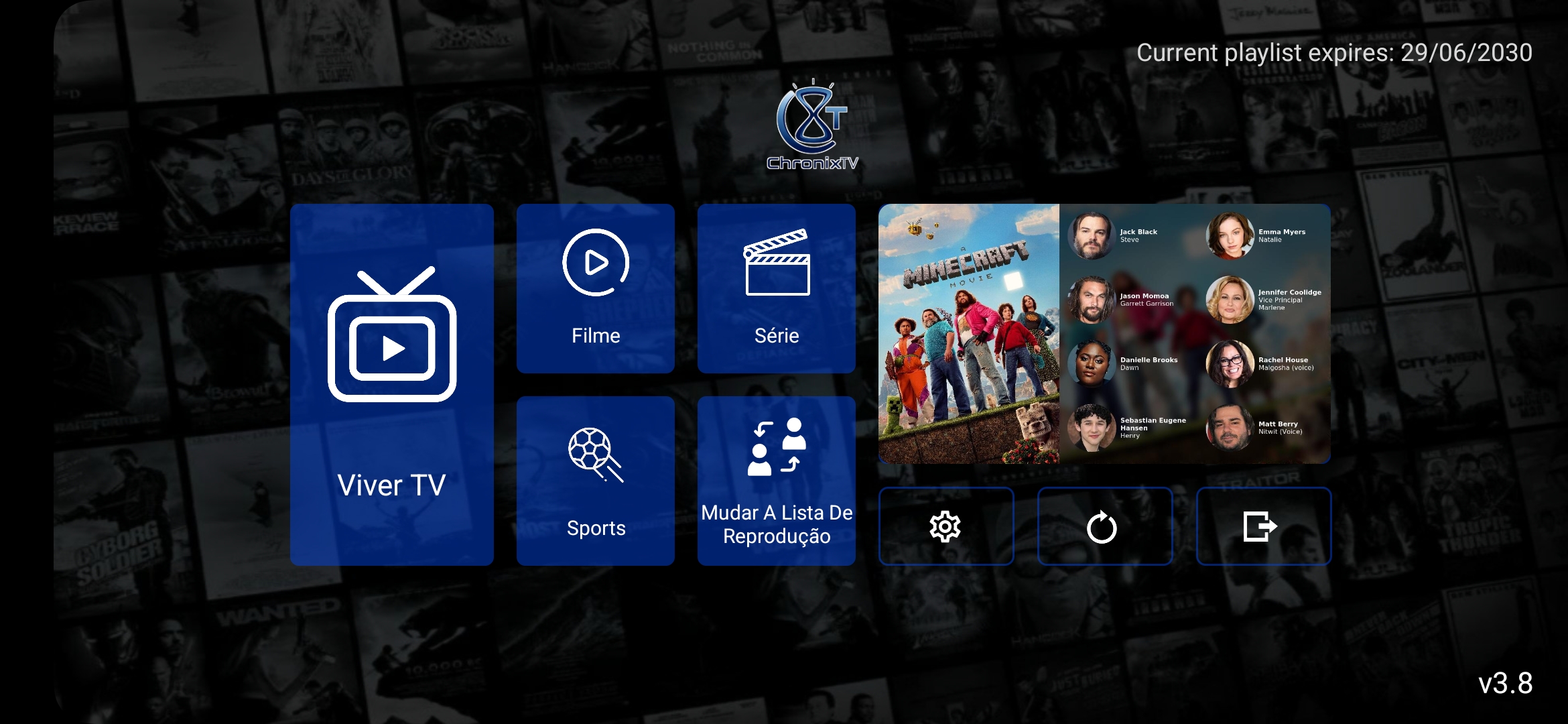Click Jack Black cast photo
This screenshot has height=724, width=1568.
[1091, 236]
